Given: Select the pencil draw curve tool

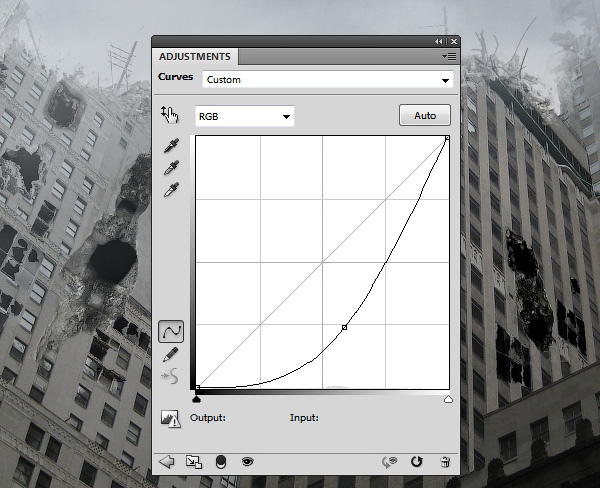Looking at the screenshot, I should [171, 354].
